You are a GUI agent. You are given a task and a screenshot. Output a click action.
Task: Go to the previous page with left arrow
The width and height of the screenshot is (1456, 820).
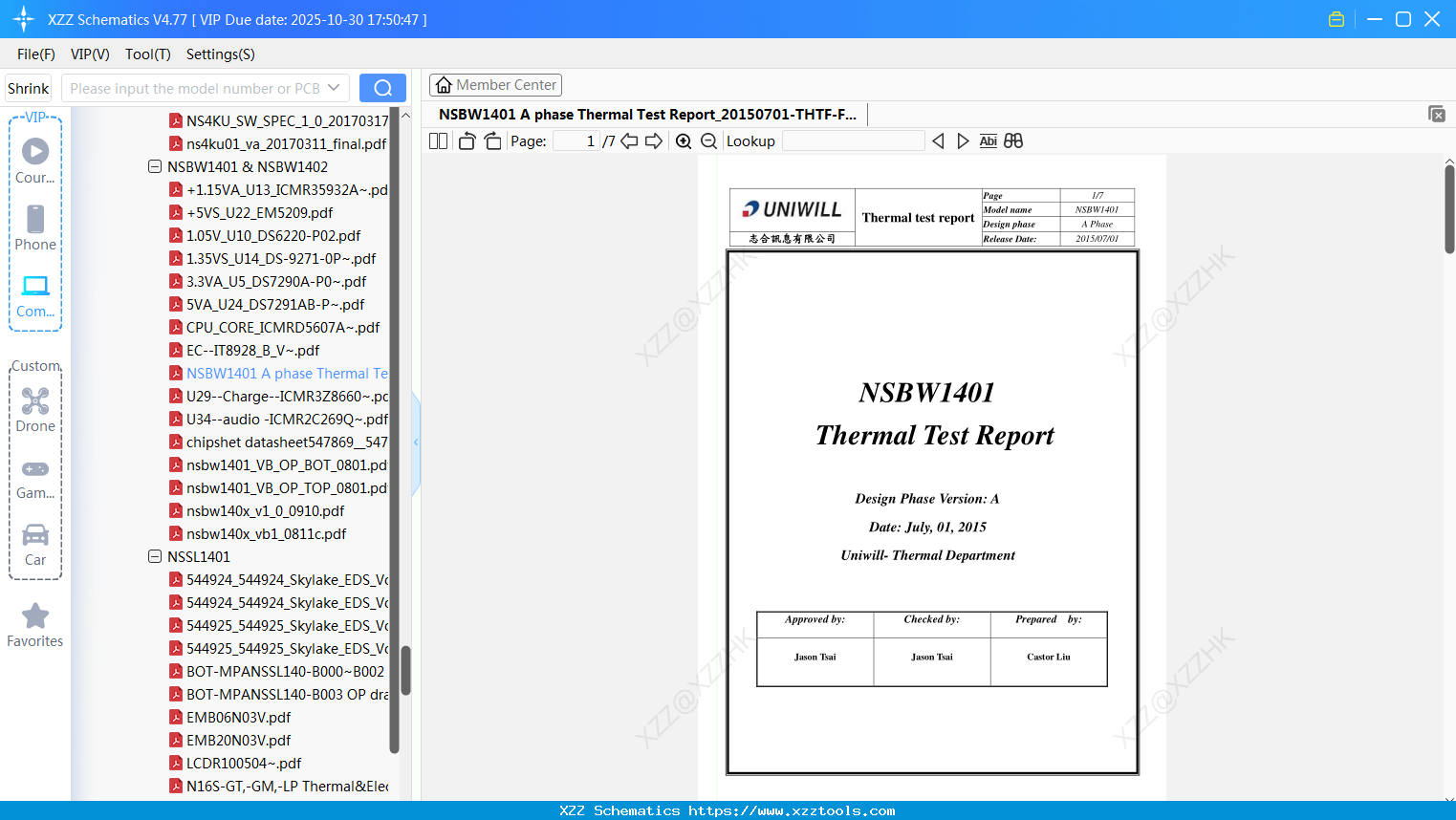click(629, 140)
